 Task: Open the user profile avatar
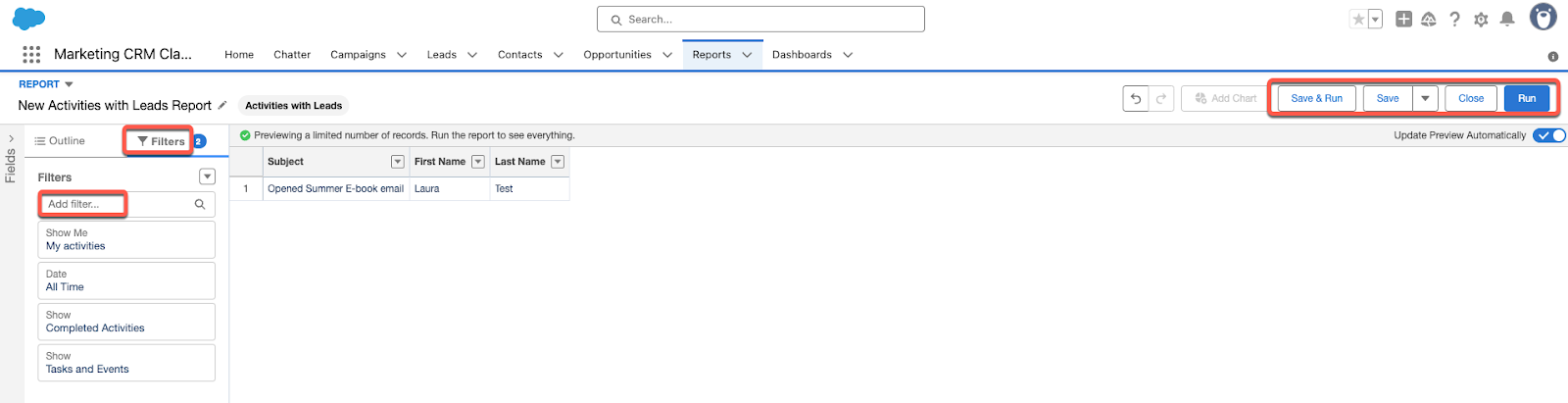click(1543, 17)
